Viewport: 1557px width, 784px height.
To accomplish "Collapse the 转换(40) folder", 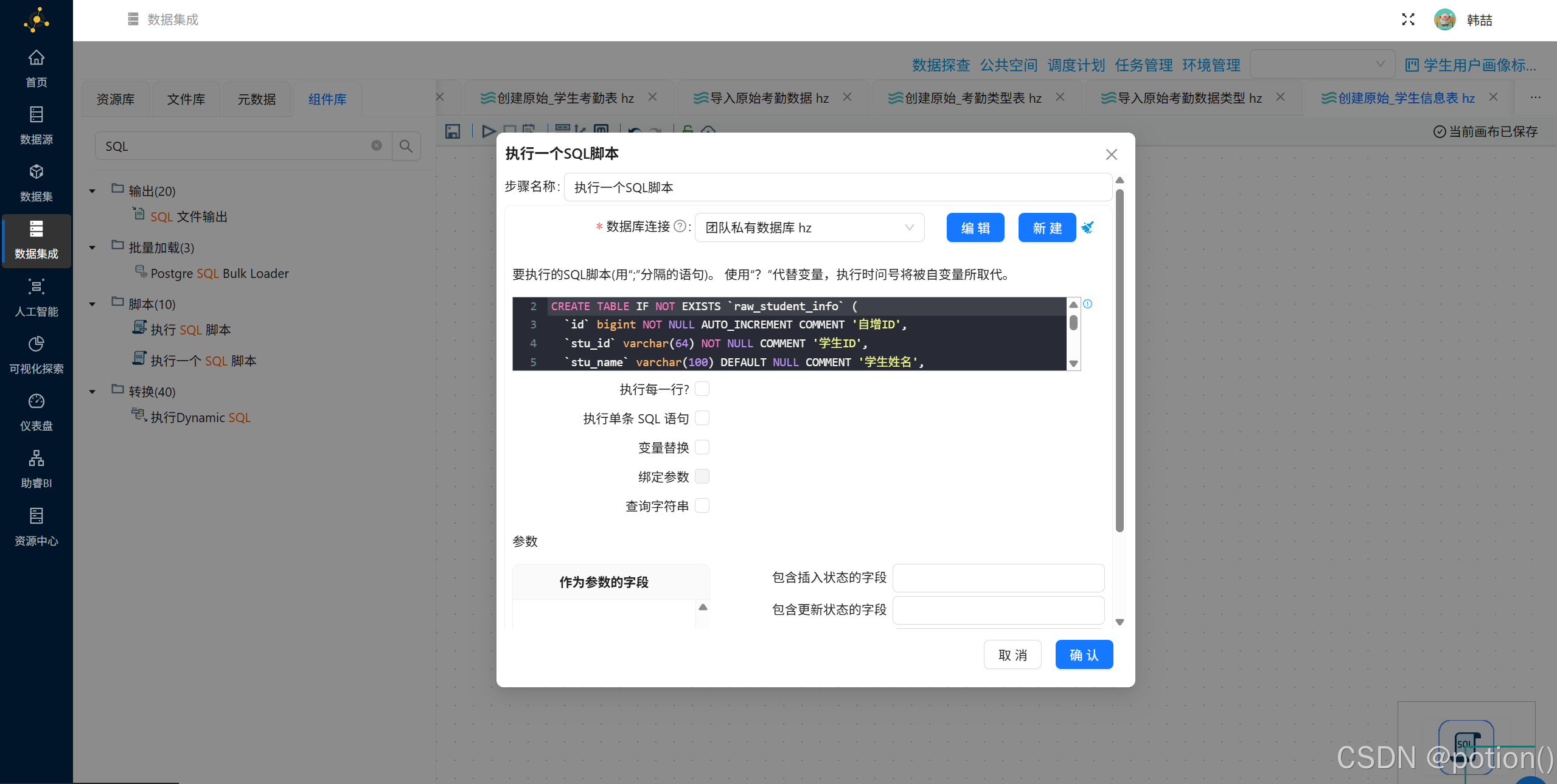I will (92, 392).
